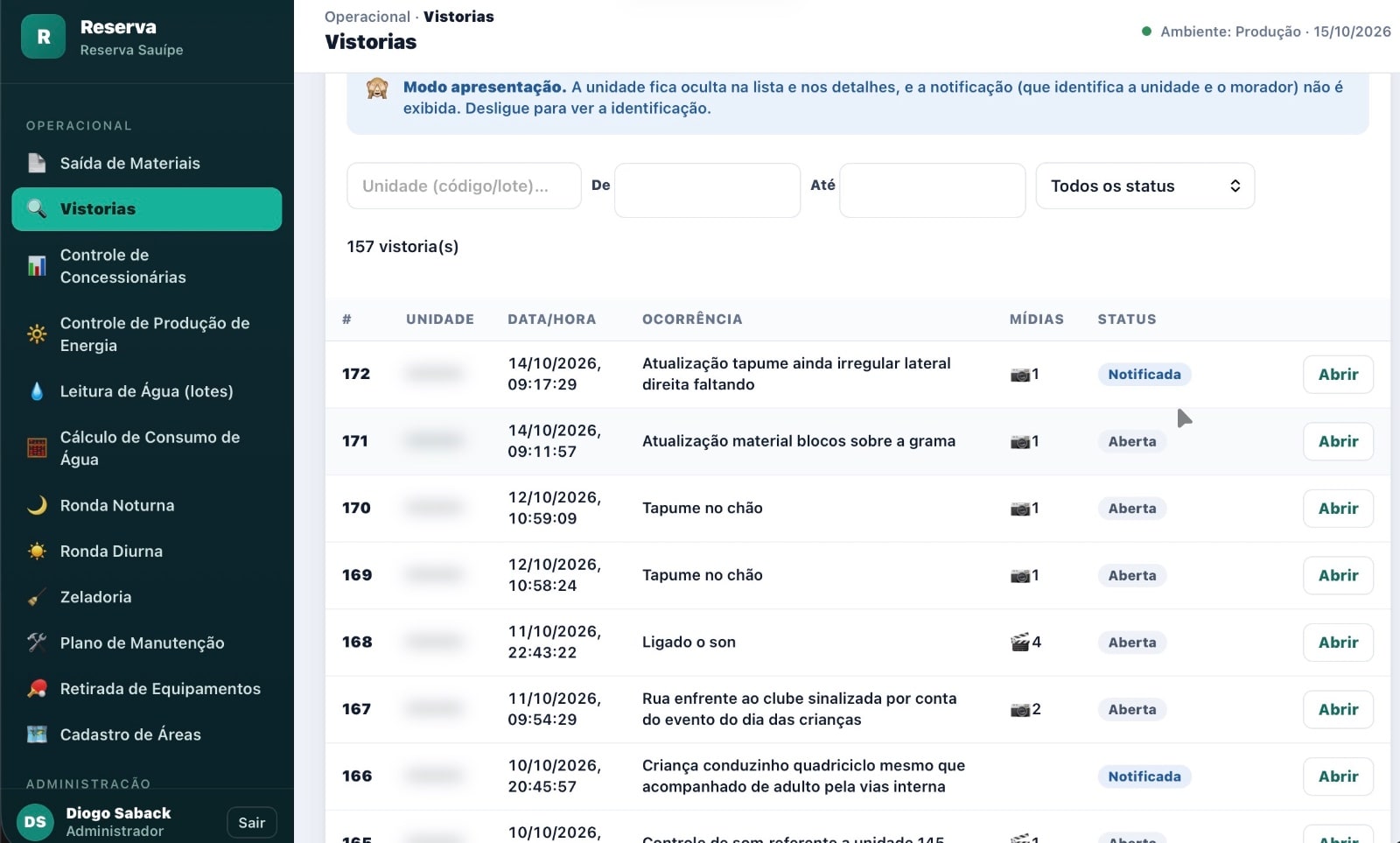Image resolution: width=1400 pixels, height=843 pixels.
Task: Click the Reserva logo badge
Action: (44, 37)
